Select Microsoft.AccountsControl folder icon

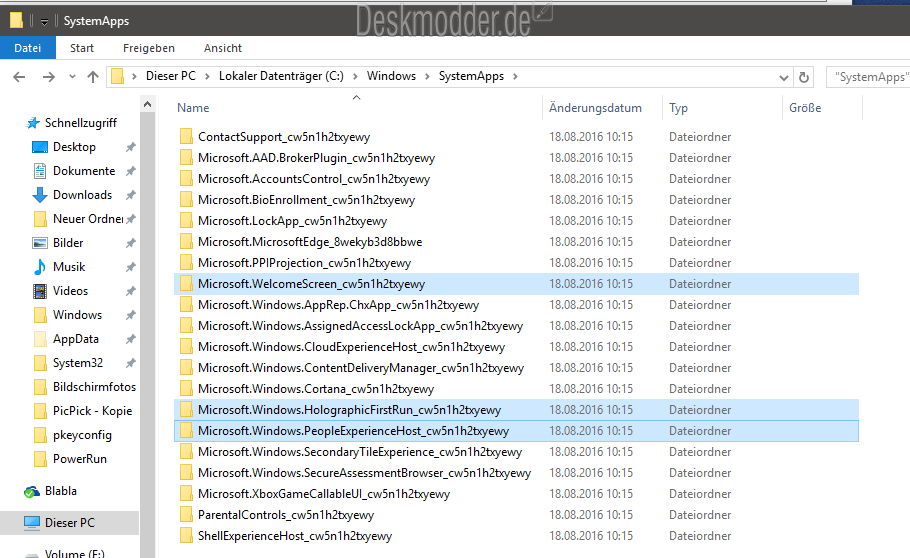pos(186,179)
